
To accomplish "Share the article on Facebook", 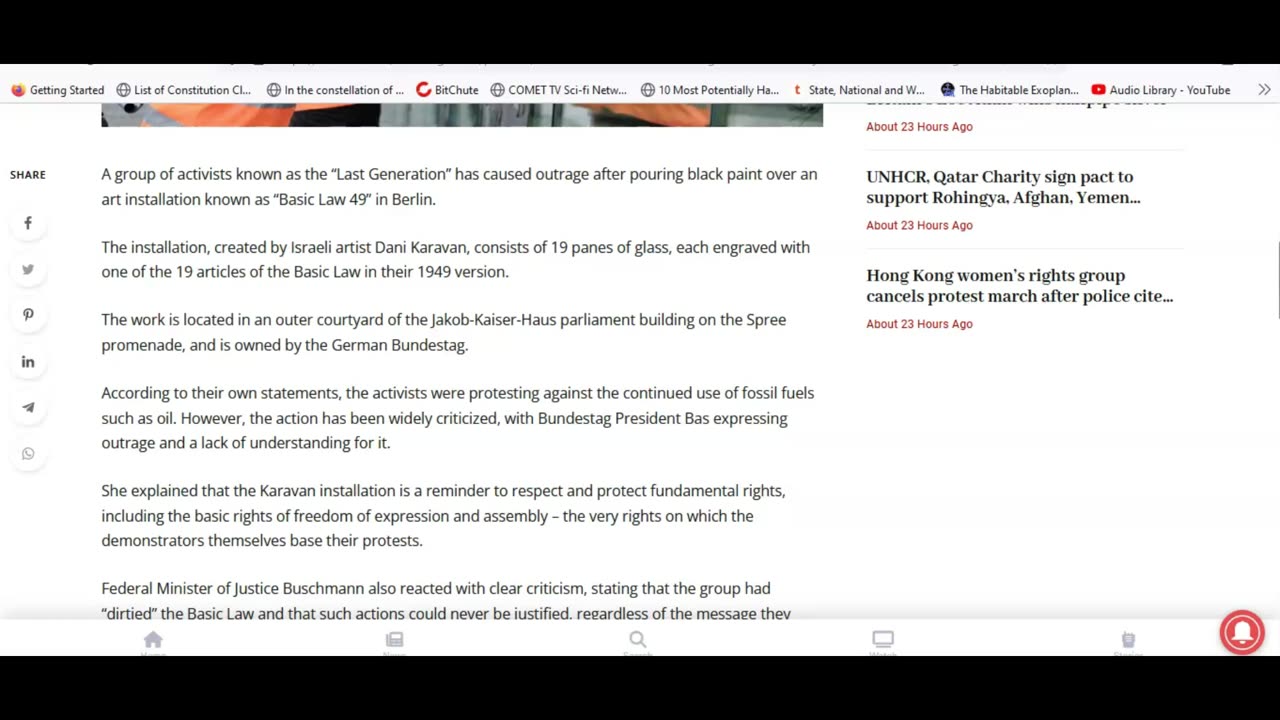I will click(28, 223).
